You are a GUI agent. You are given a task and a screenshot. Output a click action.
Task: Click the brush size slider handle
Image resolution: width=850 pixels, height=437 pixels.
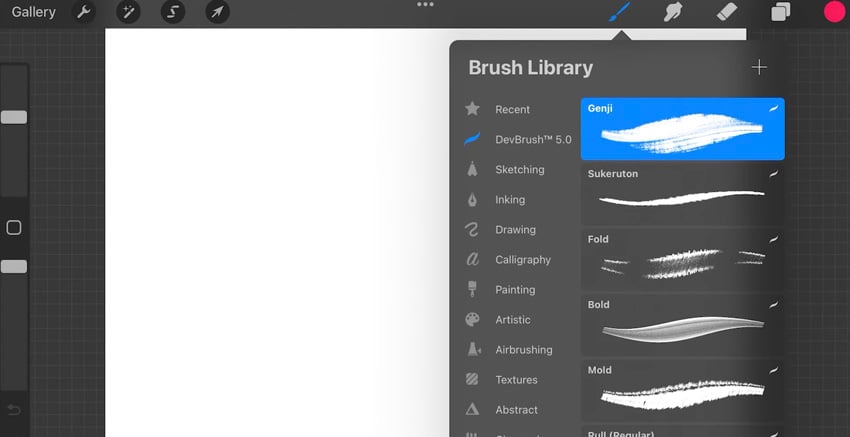(x=14, y=117)
